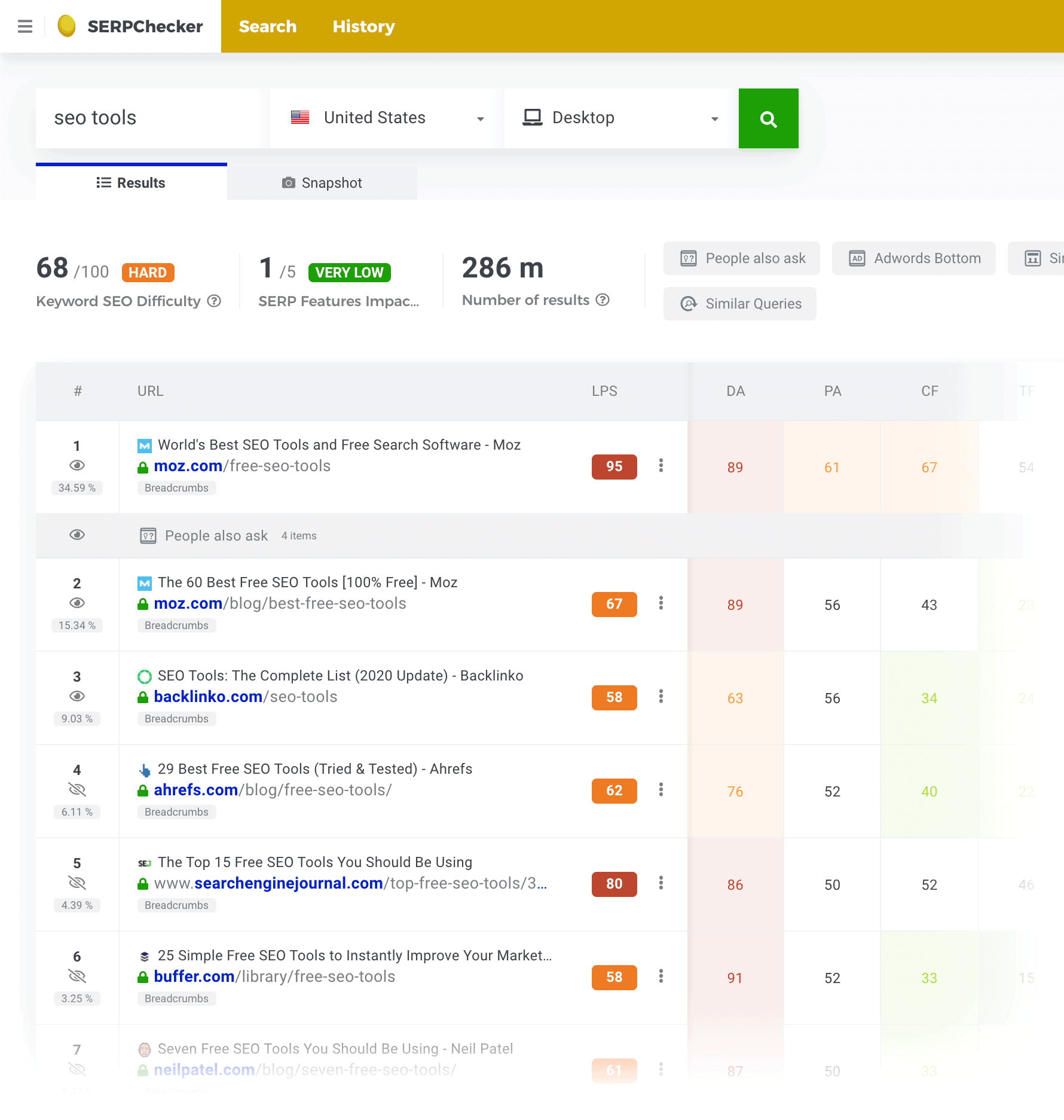Toggle visibility eye for result 2
This screenshot has height=1120, width=1064.
[x=77, y=603]
